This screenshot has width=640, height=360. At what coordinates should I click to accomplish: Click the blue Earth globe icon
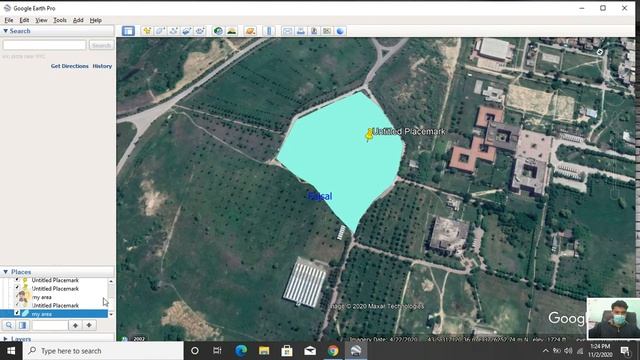point(340,31)
